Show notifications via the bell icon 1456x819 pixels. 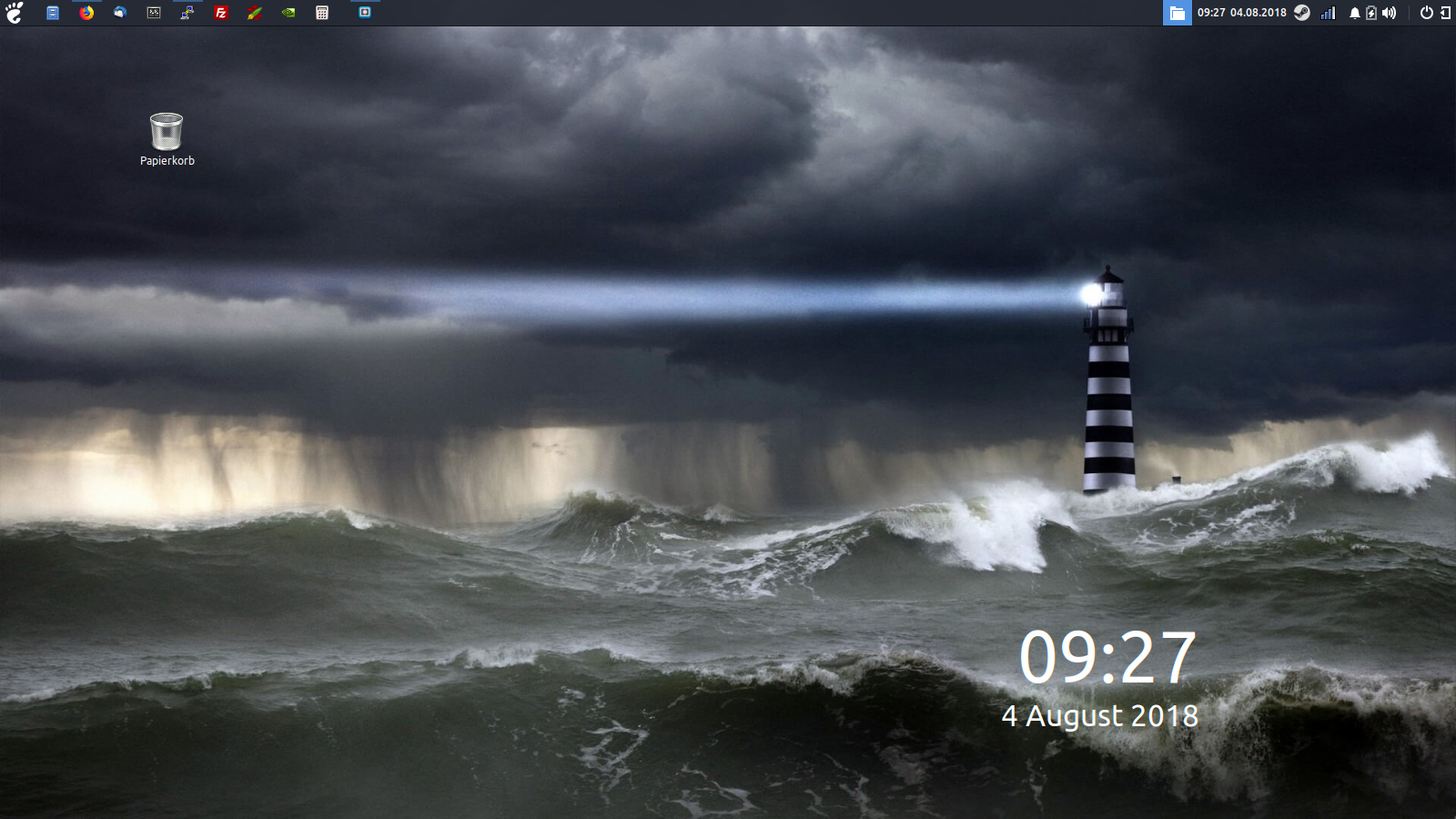1354,13
